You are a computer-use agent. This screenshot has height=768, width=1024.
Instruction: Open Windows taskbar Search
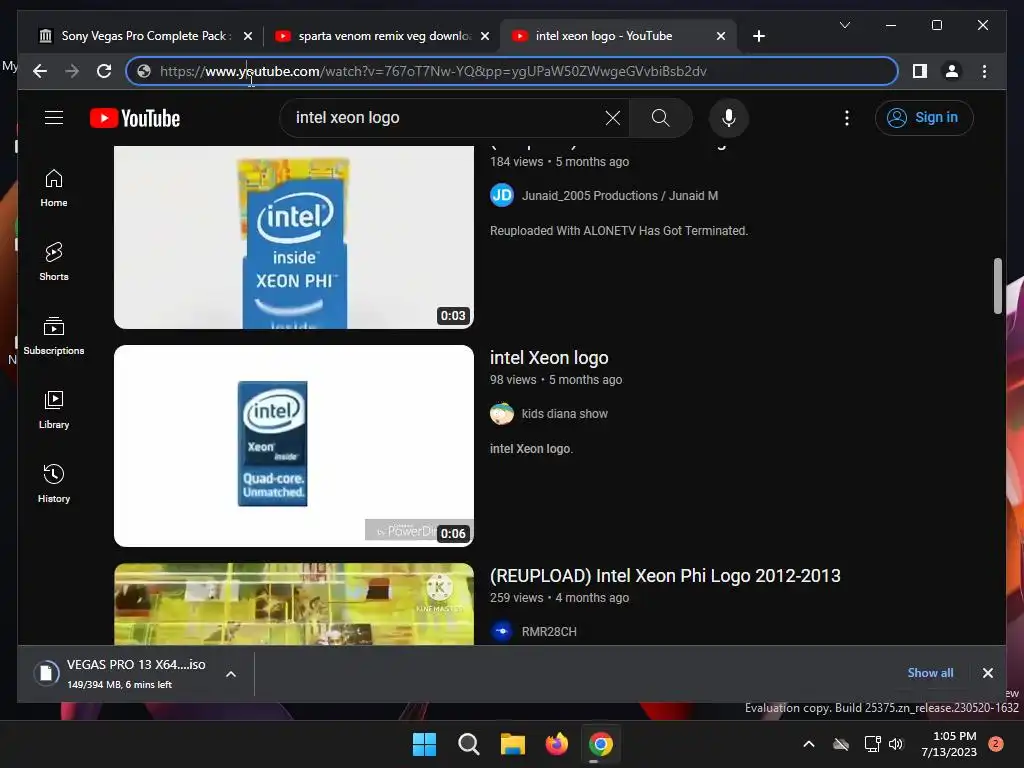(469, 744)
